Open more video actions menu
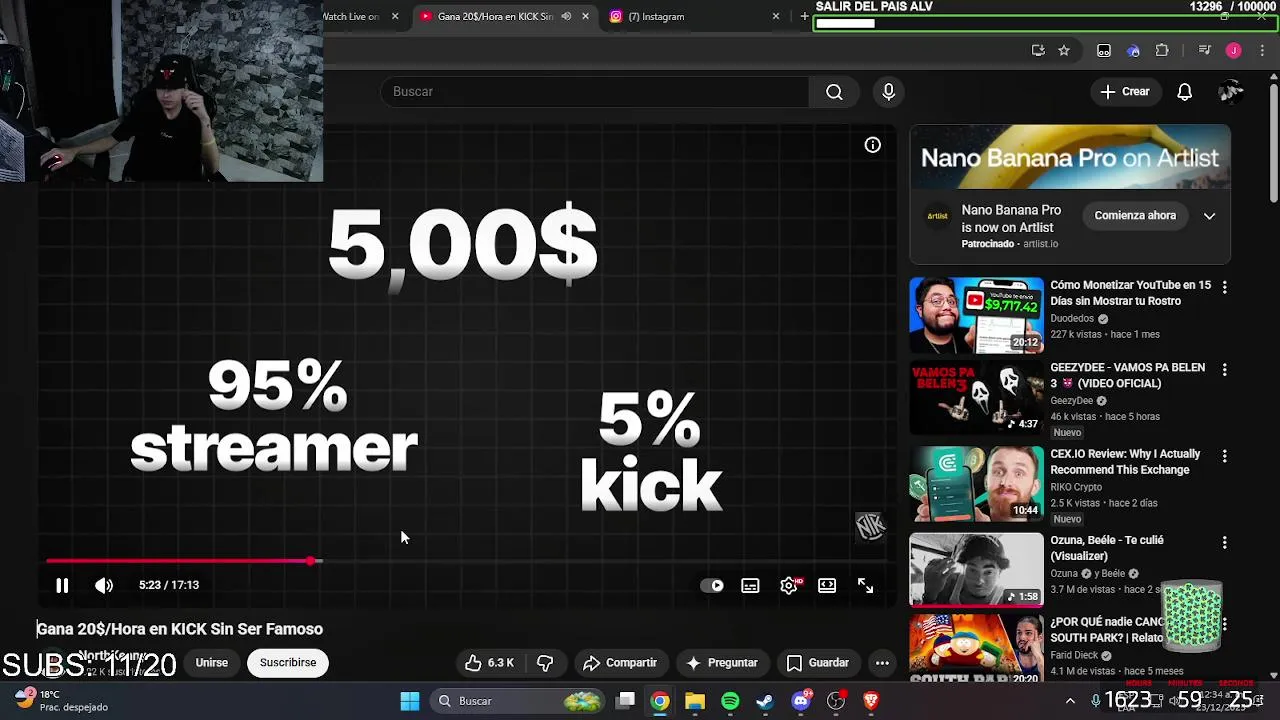1280x720 pixels. tap(882, 663)
